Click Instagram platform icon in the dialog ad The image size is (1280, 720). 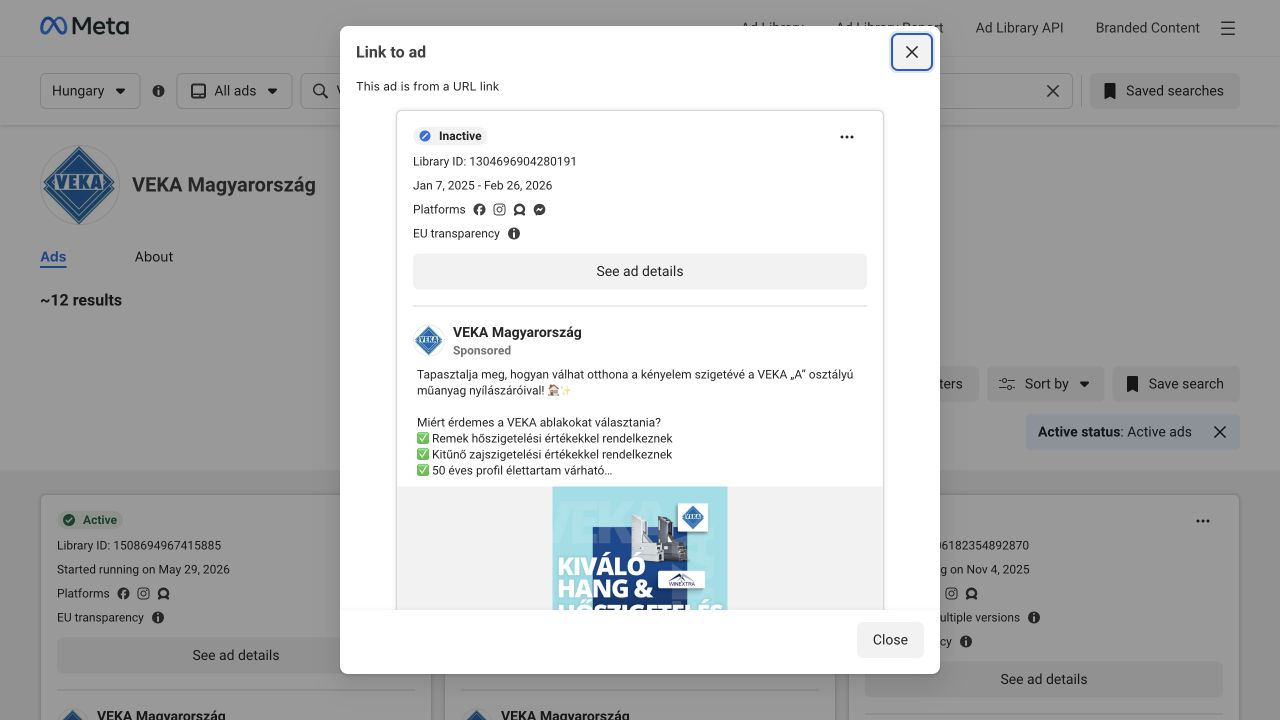pos(499,210)
